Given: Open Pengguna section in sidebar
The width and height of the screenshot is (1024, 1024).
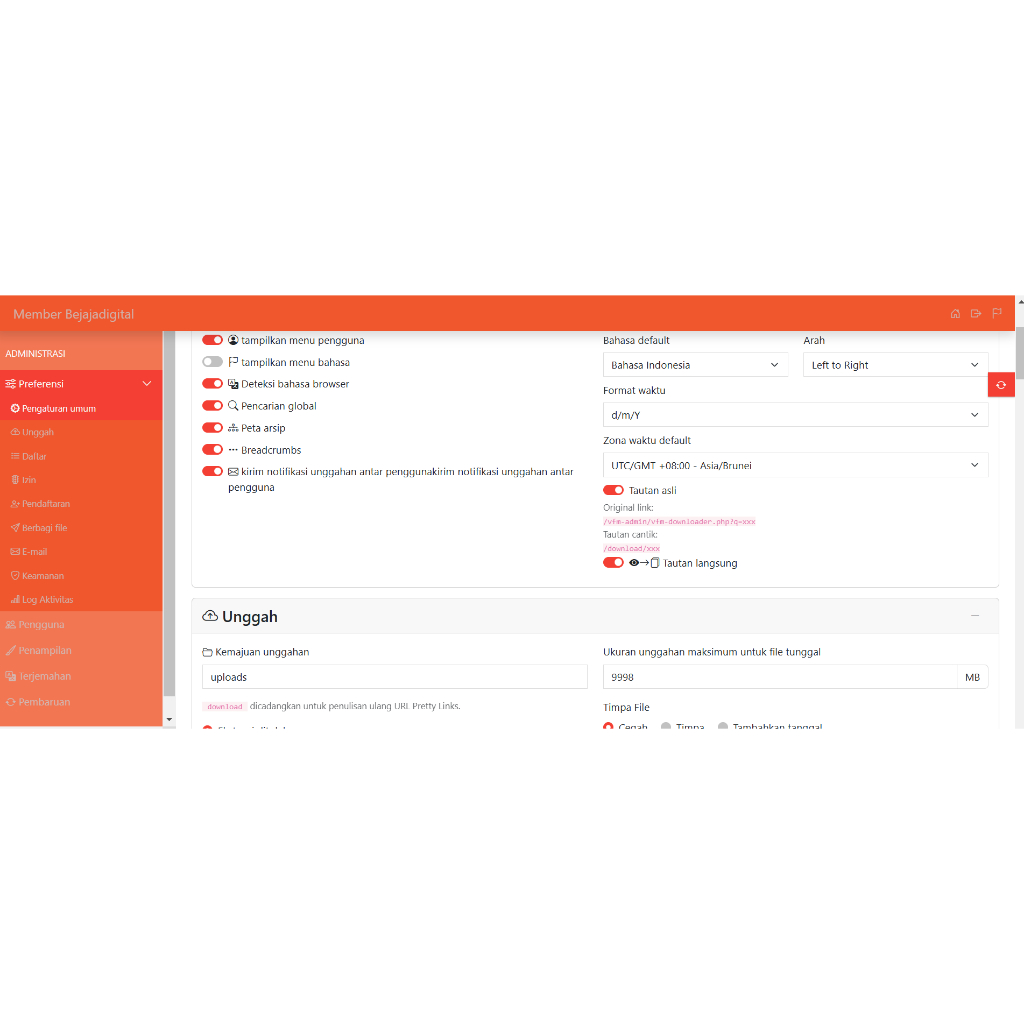Looking at the screenshot, I should pyautogui.click(x=81, y=624).
